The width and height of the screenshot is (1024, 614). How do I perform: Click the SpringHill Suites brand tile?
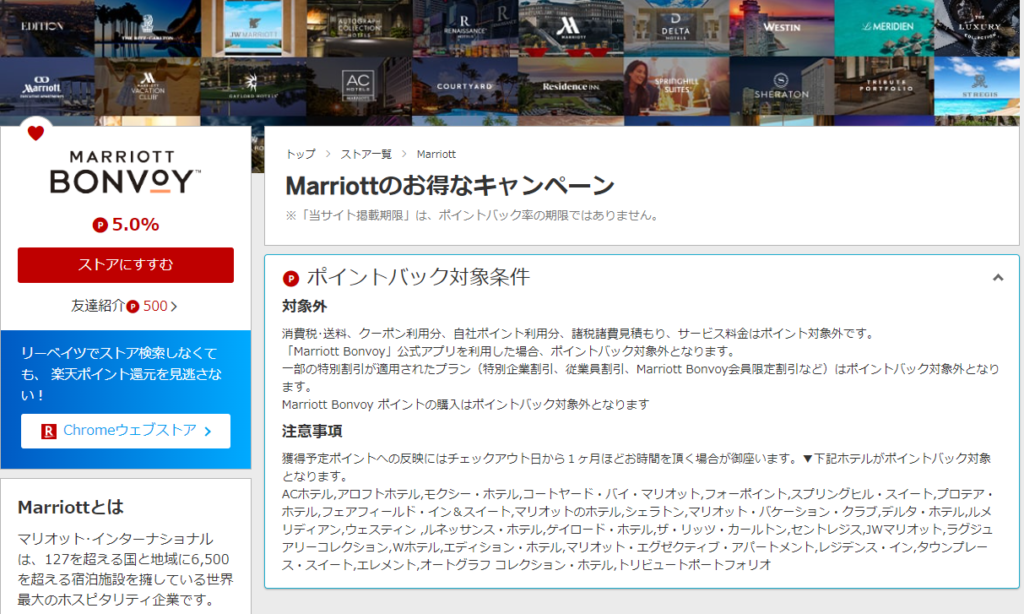676,86
